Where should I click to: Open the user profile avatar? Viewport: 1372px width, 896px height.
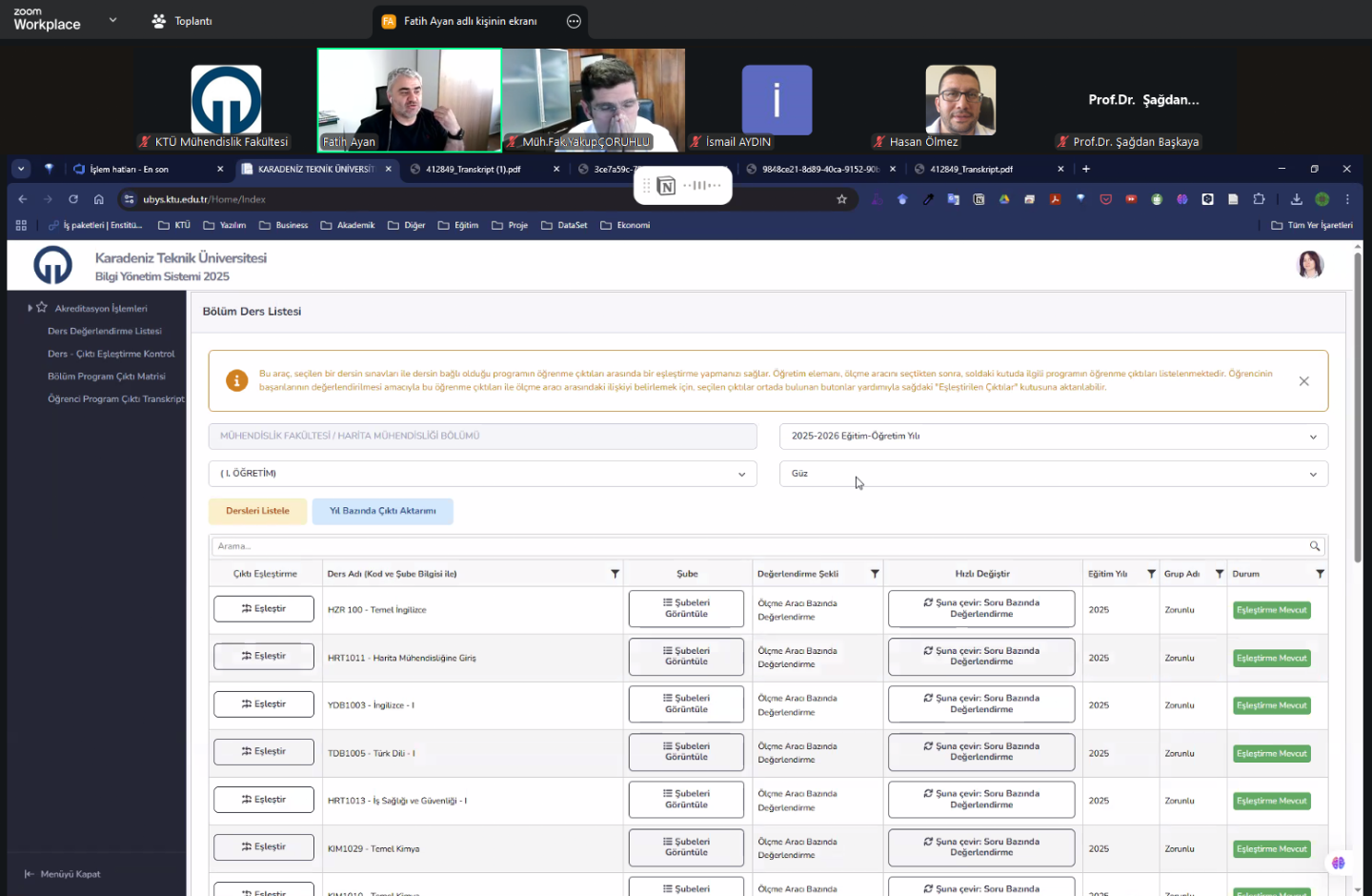click(1310, 264)
